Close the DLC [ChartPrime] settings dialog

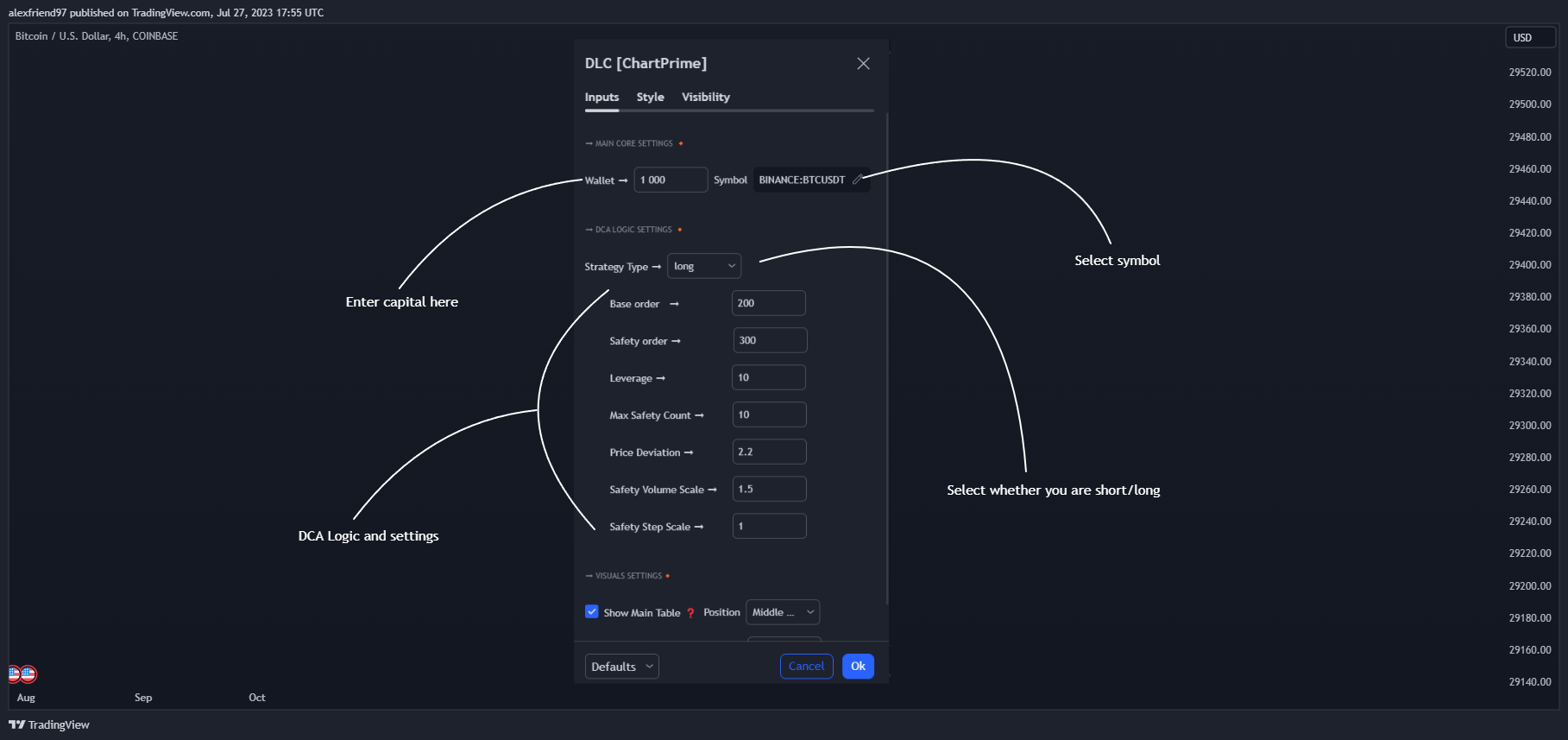coord(863,64)
